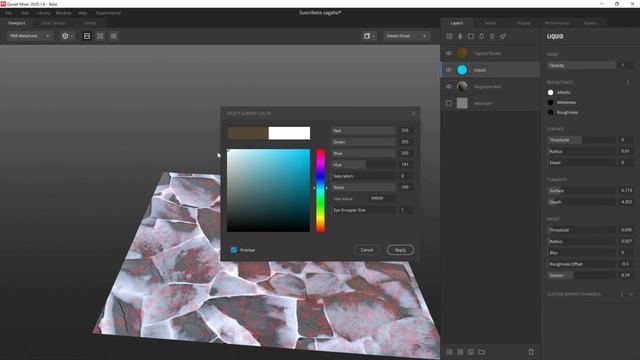Switch to the Export tab

[590, 23]
